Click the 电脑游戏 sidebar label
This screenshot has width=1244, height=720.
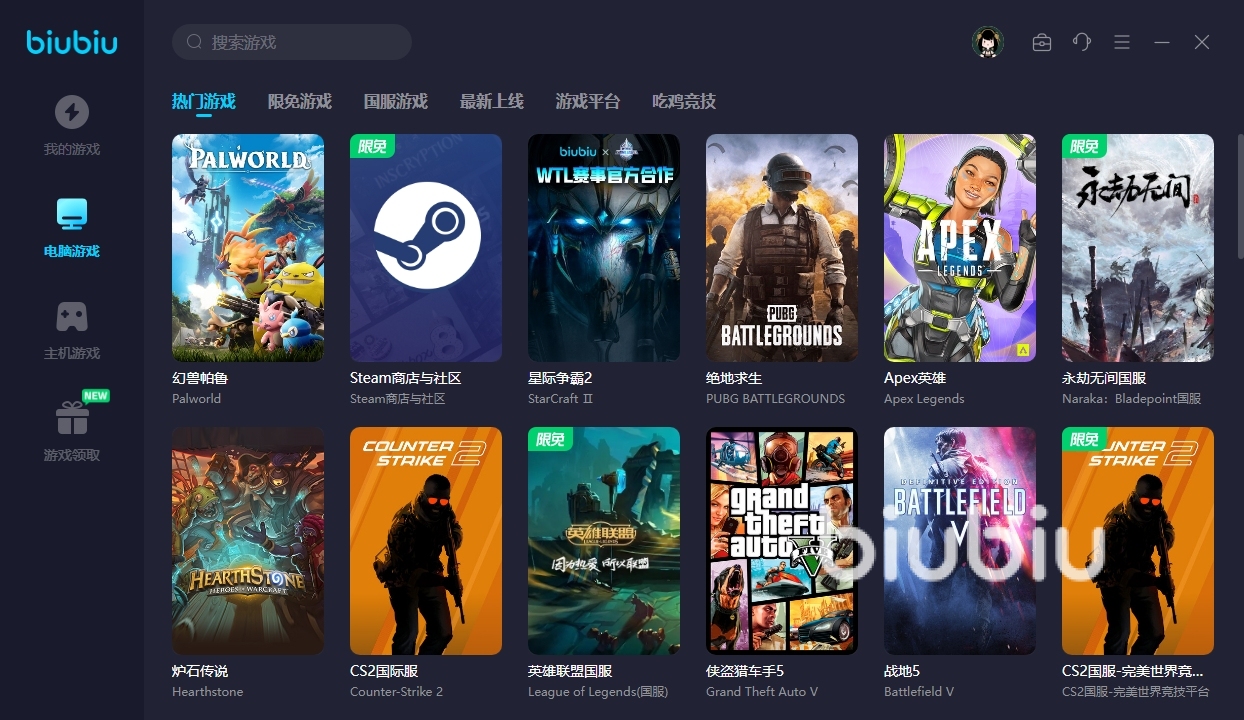point(71,251)
